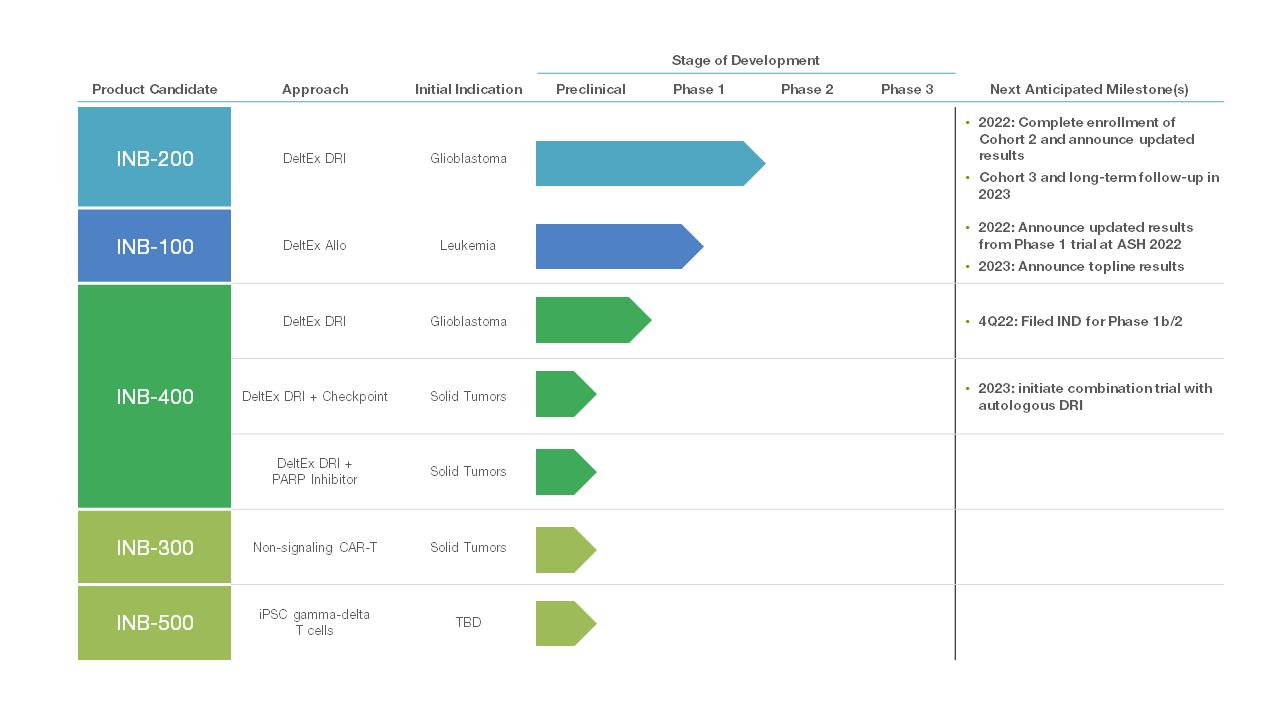Screen dimensions: 1280x720
Task: Click the 2023 initiate combination trial milestone
Action: pos(1095,397)
